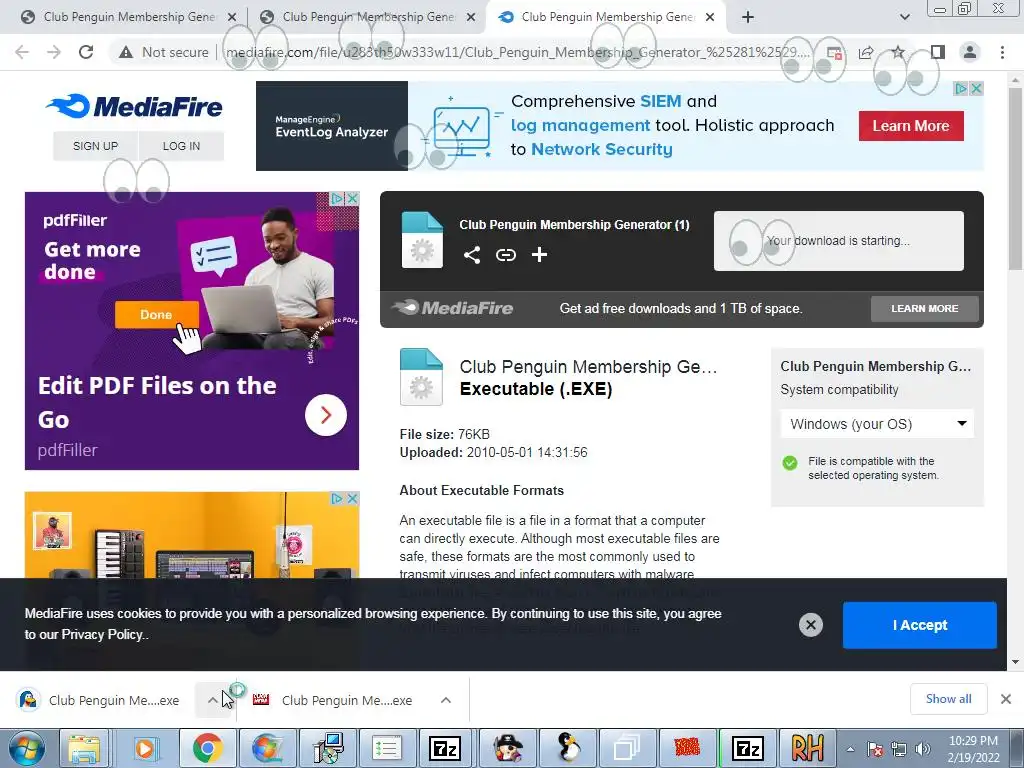
Task: Click the 'Your download is starting...' box
Action: tap(839, 241)
